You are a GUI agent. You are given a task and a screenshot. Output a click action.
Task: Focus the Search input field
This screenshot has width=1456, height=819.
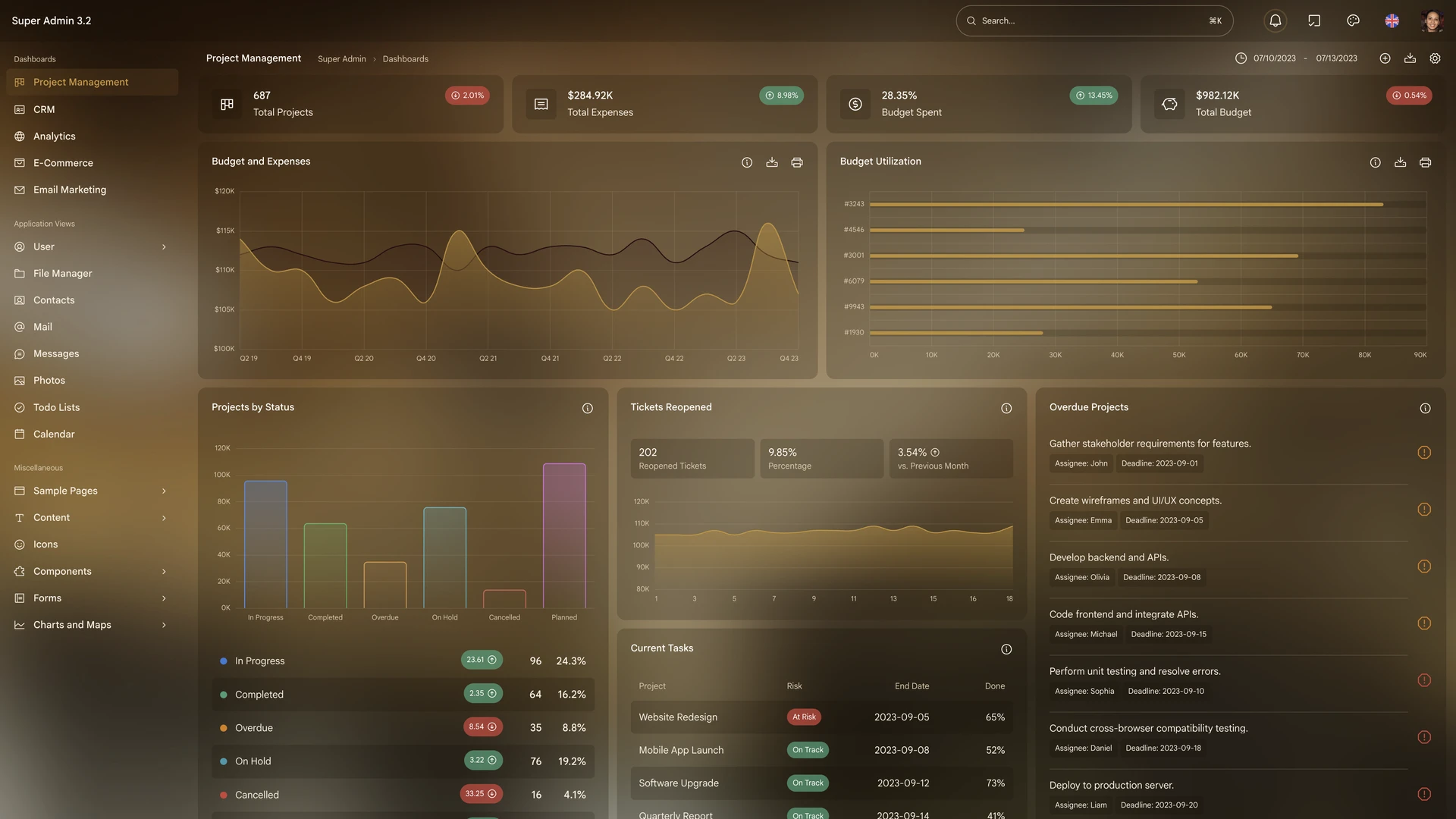pyautogui.click(x=1094, y=20)
